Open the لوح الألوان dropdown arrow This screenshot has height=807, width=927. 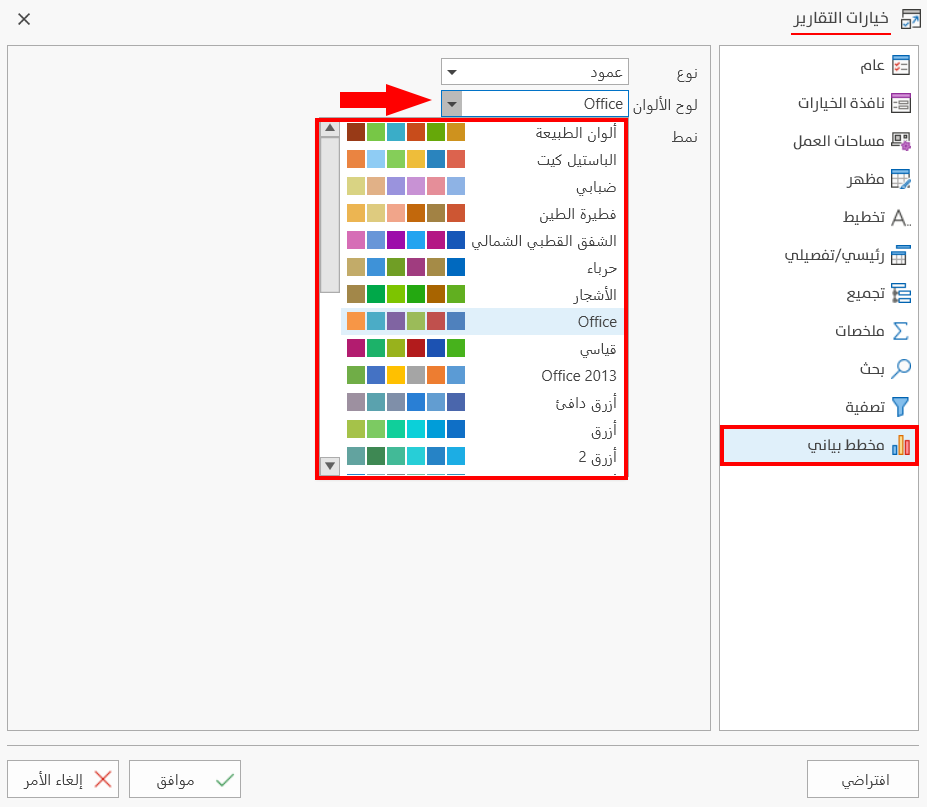click(x=450, y=103)
